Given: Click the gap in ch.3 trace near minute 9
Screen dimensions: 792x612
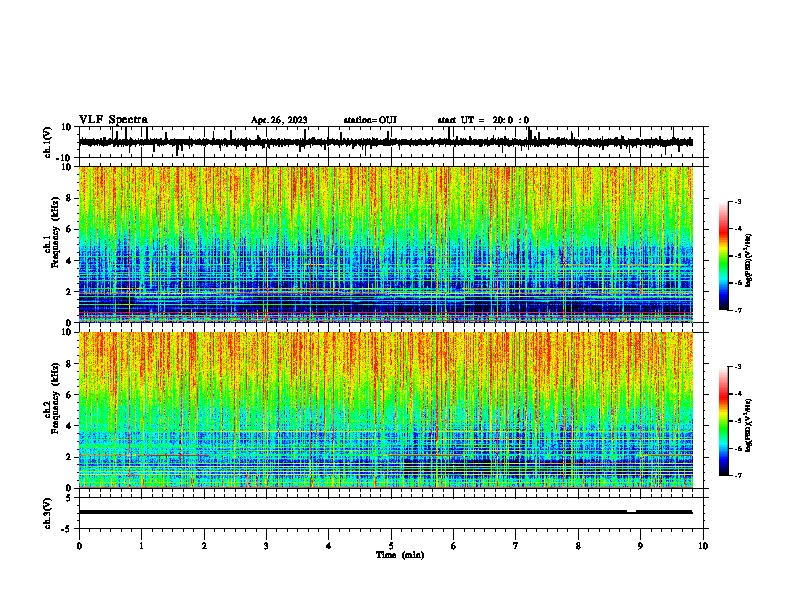Looking at the screenshot, I should [631, 512].
